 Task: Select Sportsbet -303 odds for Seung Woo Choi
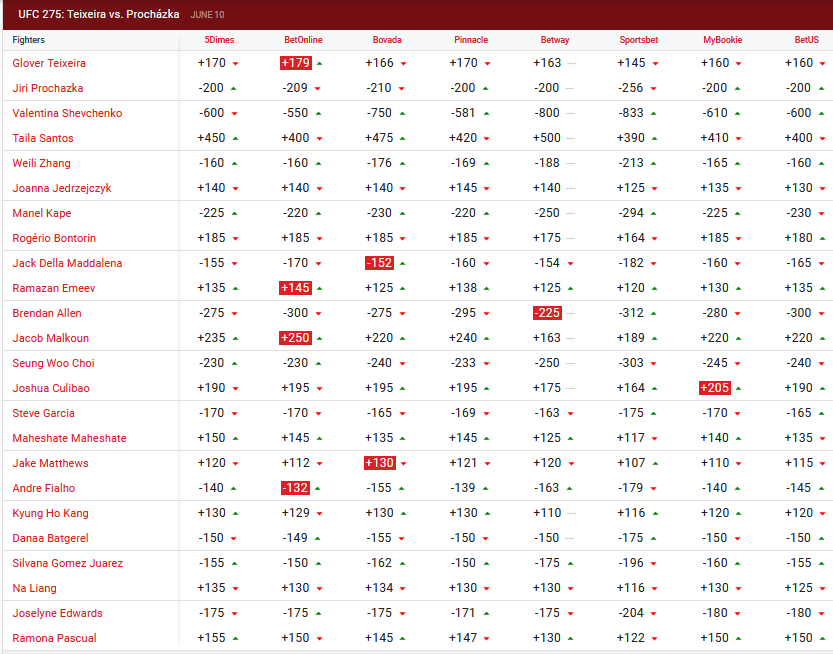coord(631,362)
